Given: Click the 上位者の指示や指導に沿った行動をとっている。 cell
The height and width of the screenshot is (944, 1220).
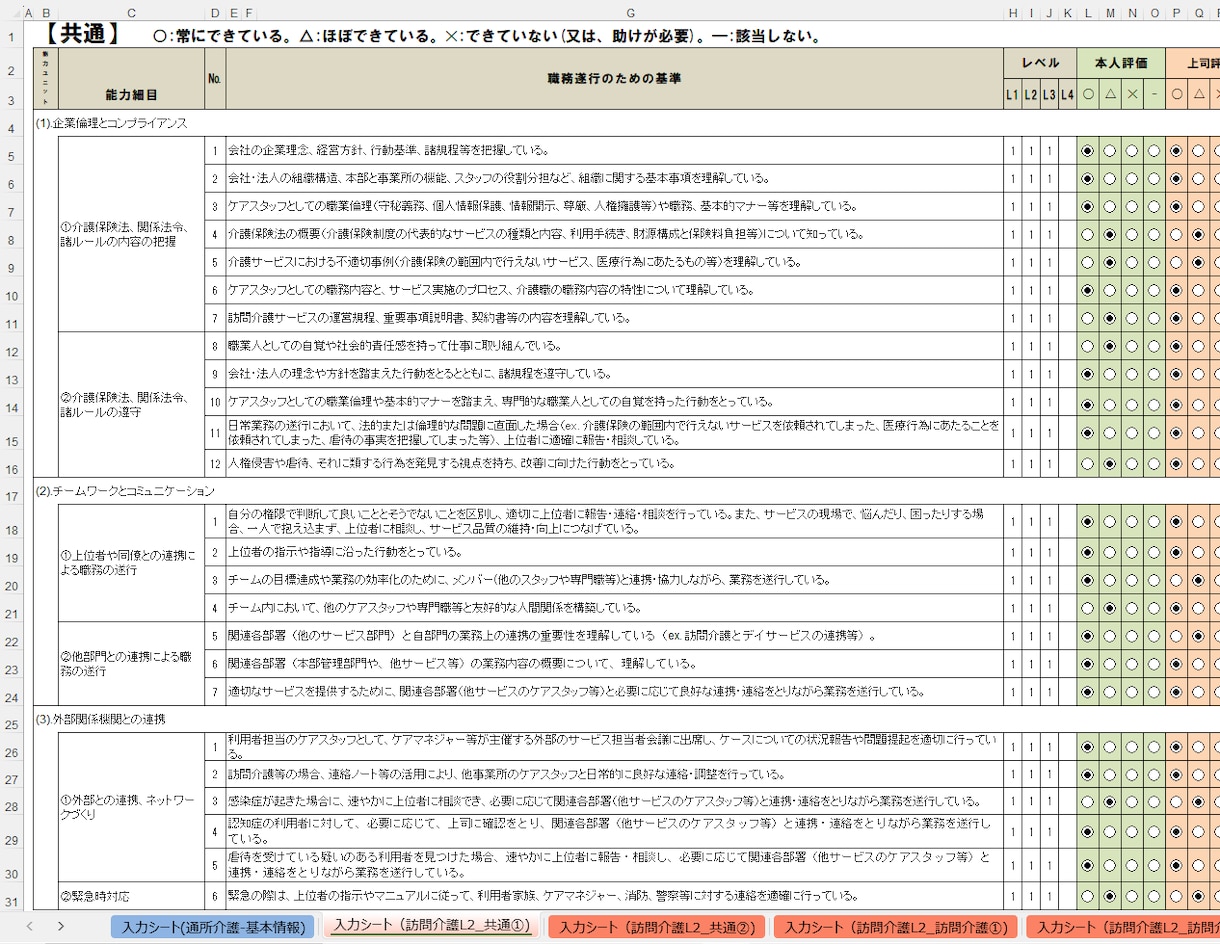Looking at the screenshot, I should coord(615,552).
